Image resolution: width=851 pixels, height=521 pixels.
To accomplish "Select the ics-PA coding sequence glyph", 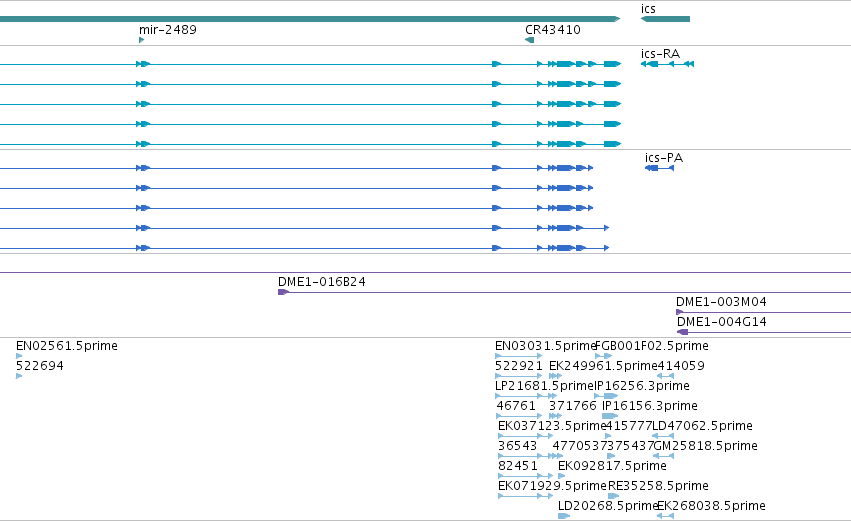I will point(659,168).
